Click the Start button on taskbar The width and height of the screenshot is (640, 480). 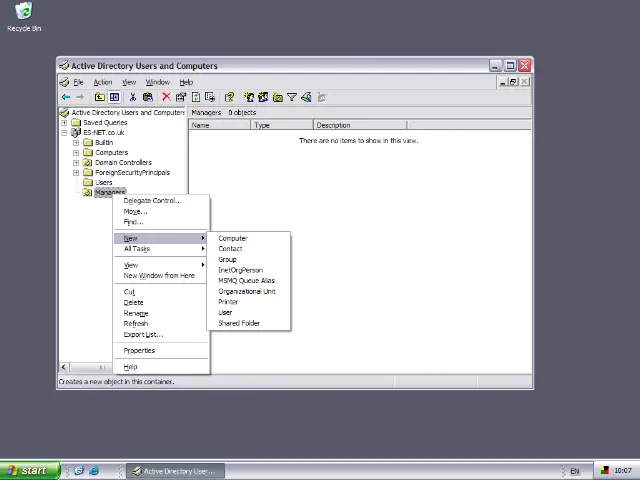click(29, 471)
